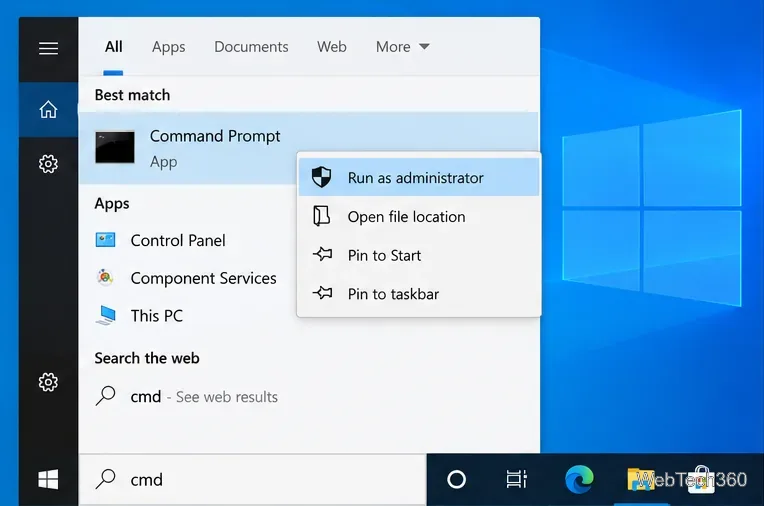Click the pin icon next to Pin to taskbar

click(x=323, y=293)
